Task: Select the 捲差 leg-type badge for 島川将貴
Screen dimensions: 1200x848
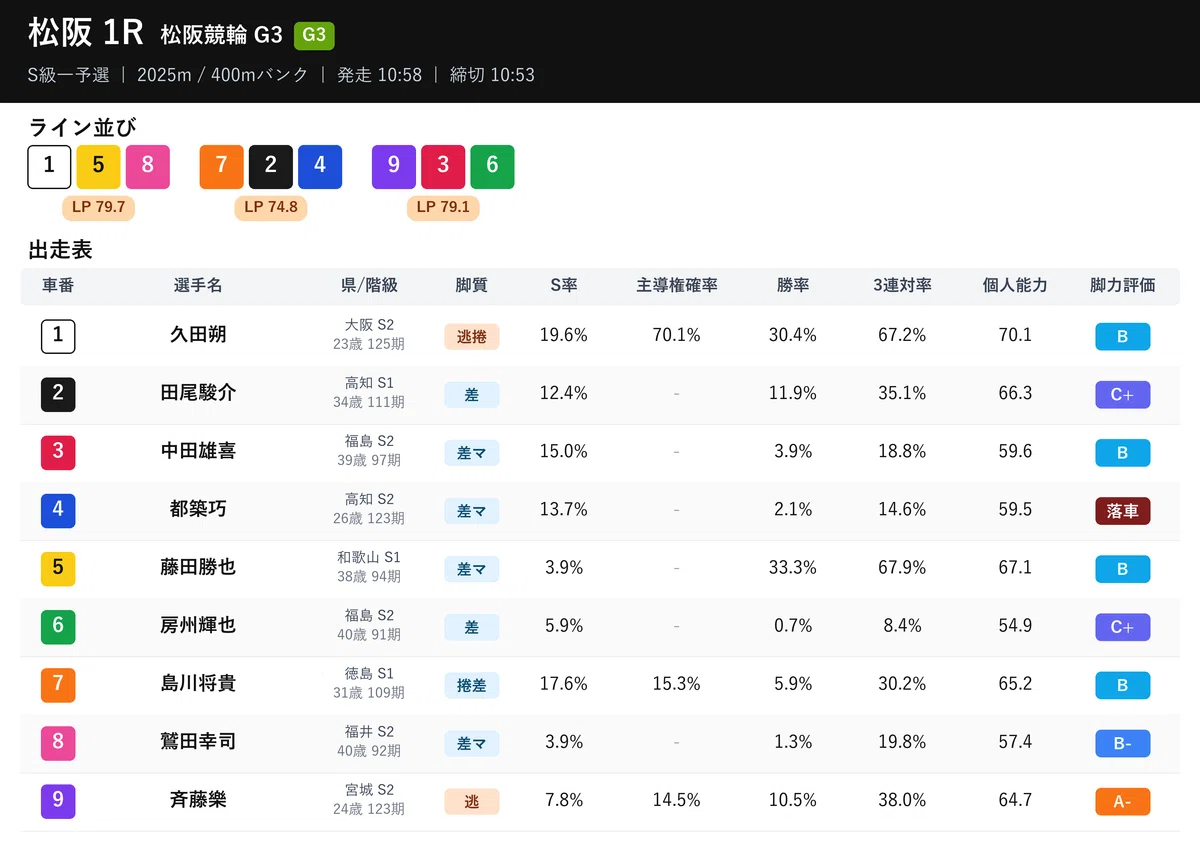Action: click(472, 685)
